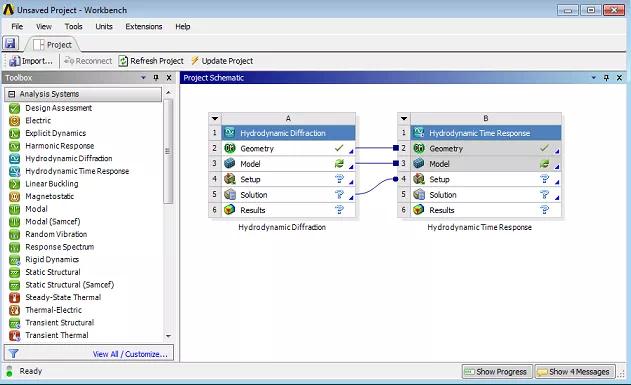Select Magnetostatic in the Toolbox
The width and height of the screenshot is (631, 385).
click(41, 196)
